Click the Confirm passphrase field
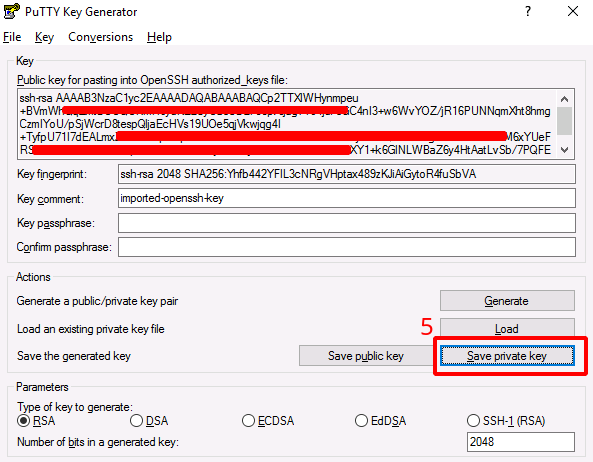The height and width of the screenshot is (462, 593). click(x=347, y=247)
